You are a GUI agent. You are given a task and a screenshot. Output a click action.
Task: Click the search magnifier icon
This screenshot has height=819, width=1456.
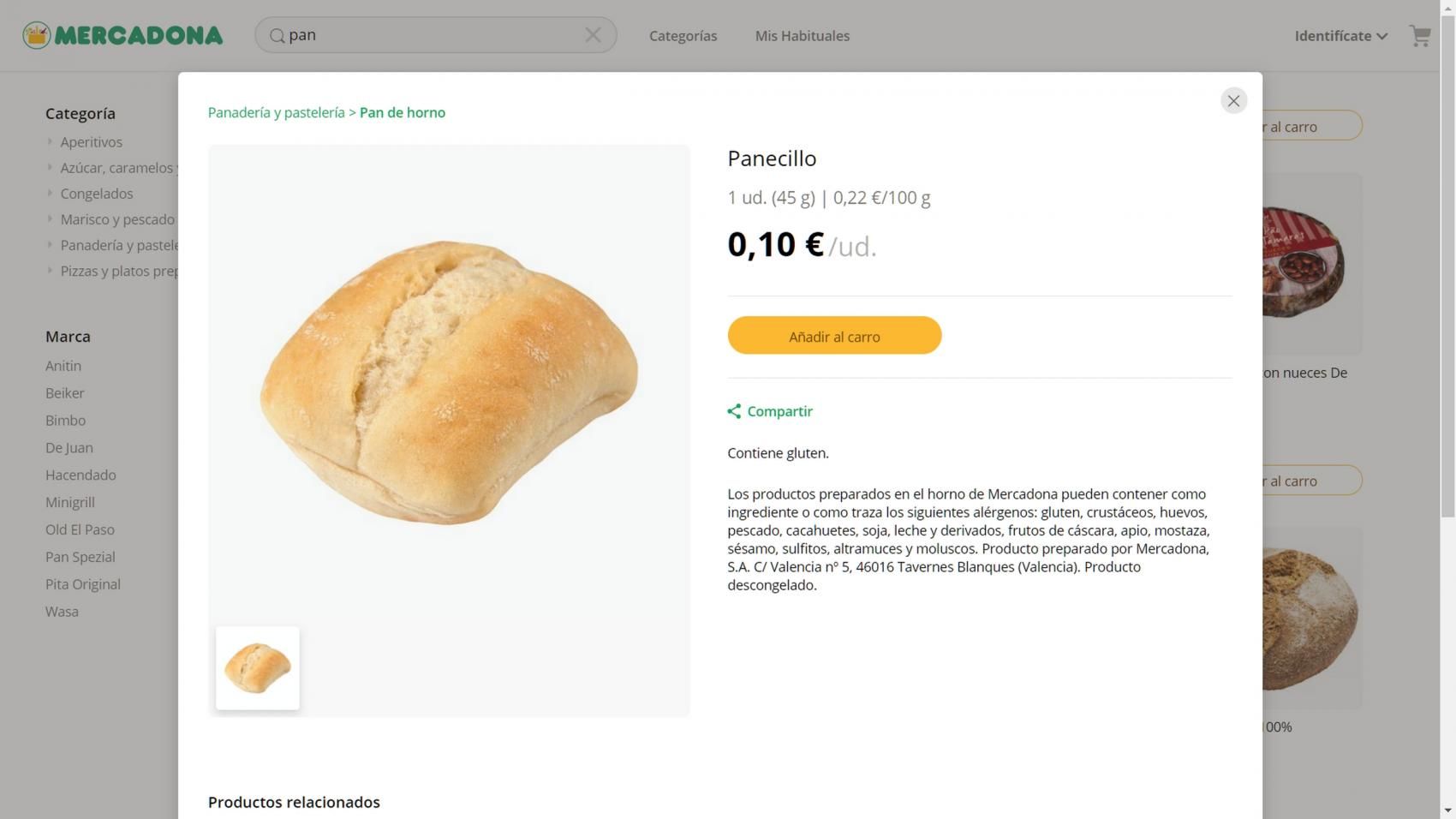point(277,35)
